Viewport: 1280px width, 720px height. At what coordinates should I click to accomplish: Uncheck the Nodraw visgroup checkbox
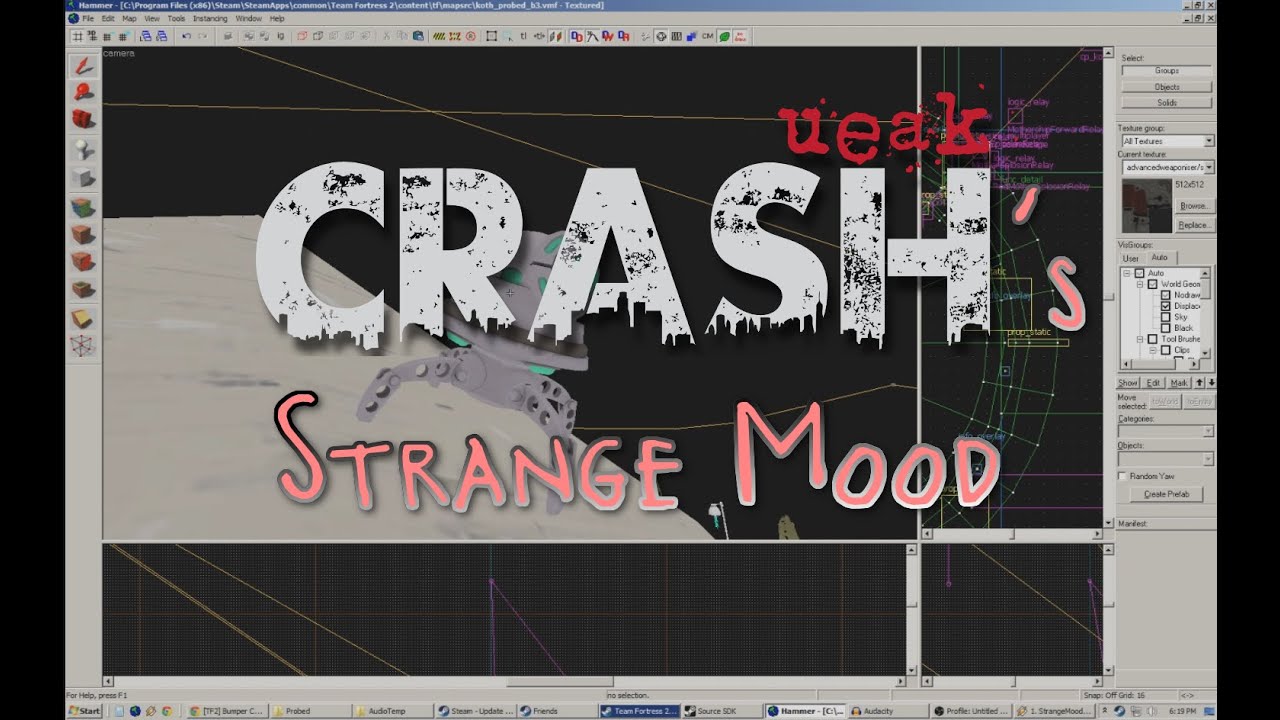click(x=1166, y=295)
